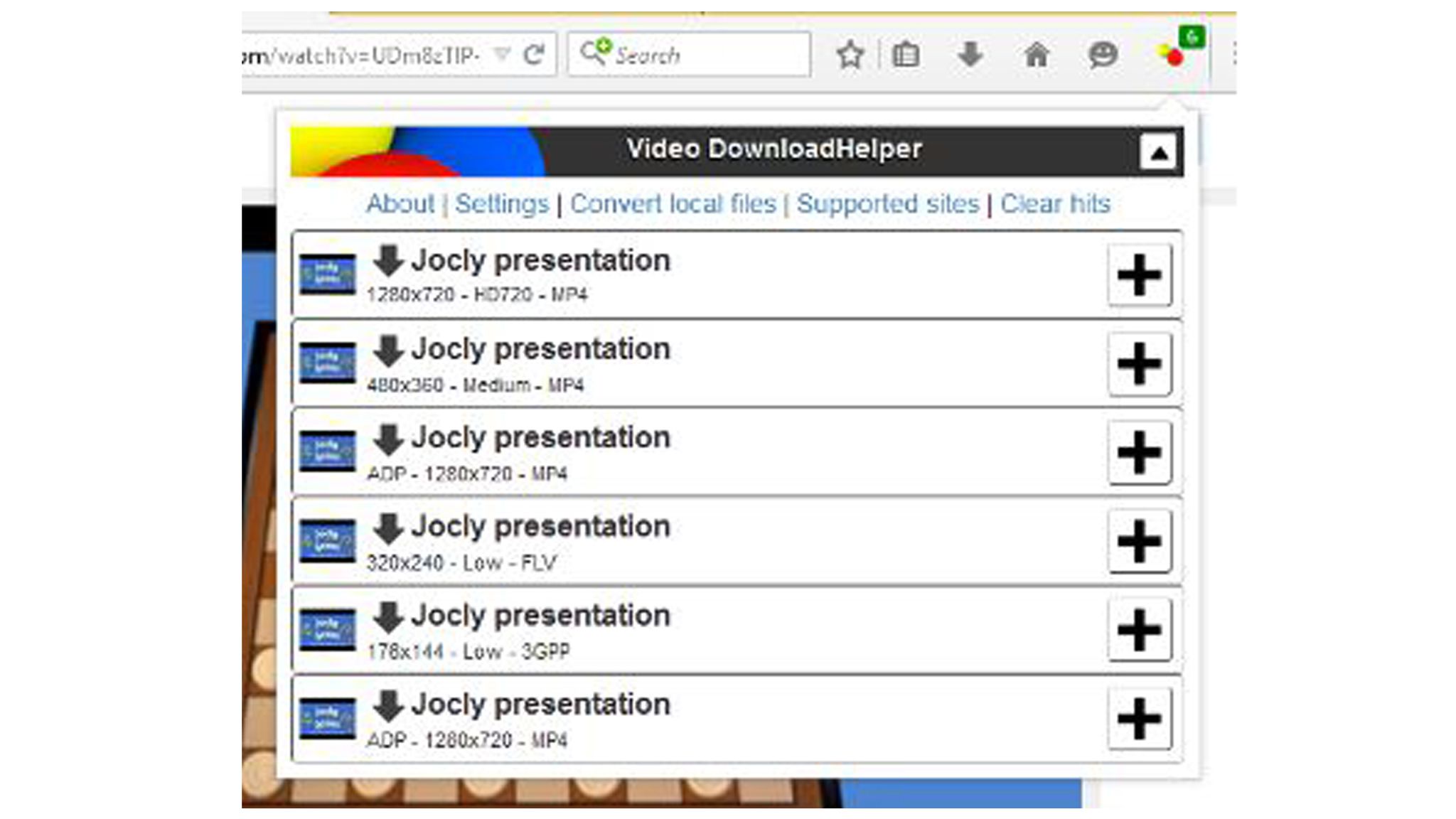Open the URL bar history dropdown
This screenshot has height=819, width=1456.
pos(502,54)
